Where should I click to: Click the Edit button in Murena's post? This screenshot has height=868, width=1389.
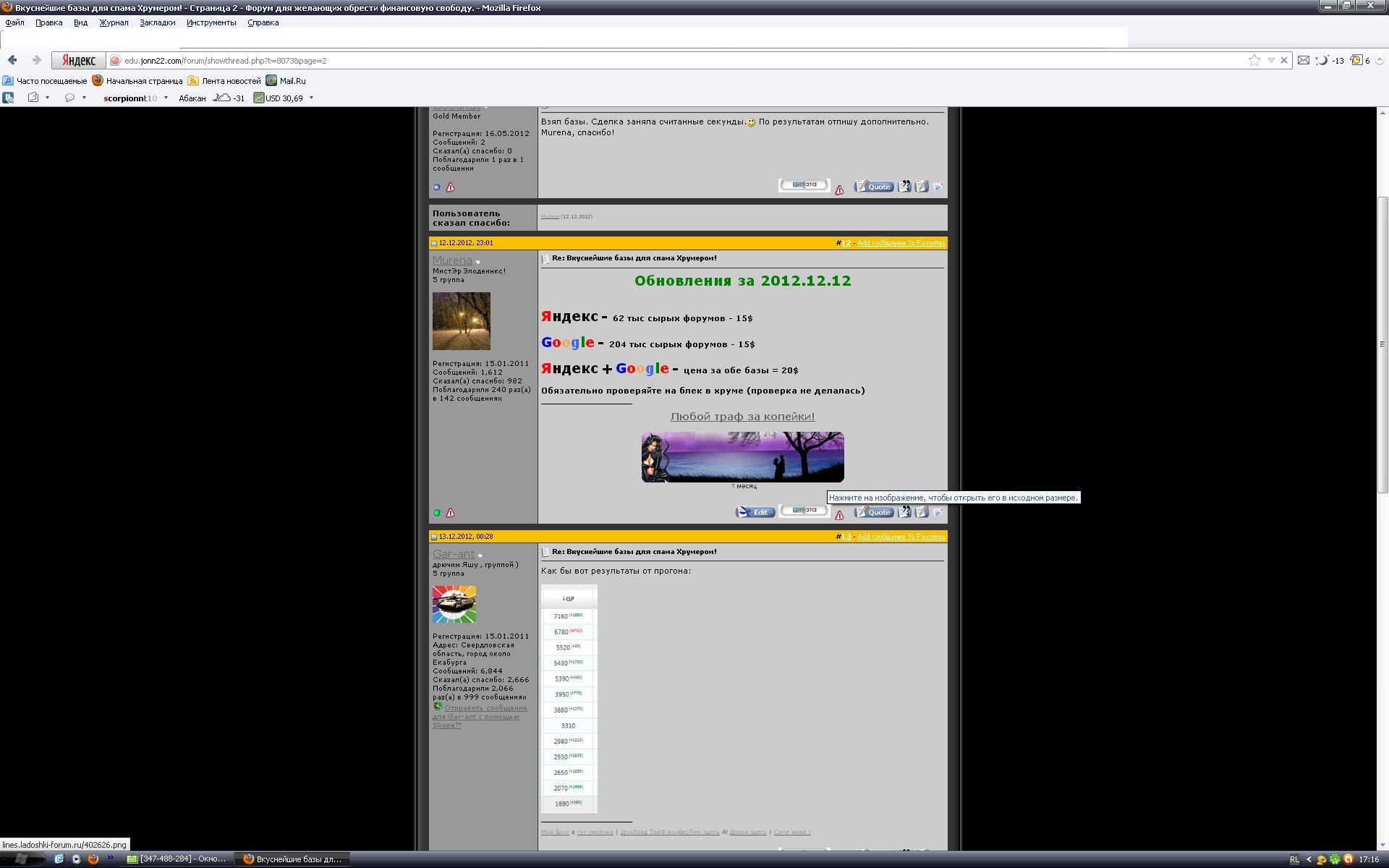[x=755, y=512]
